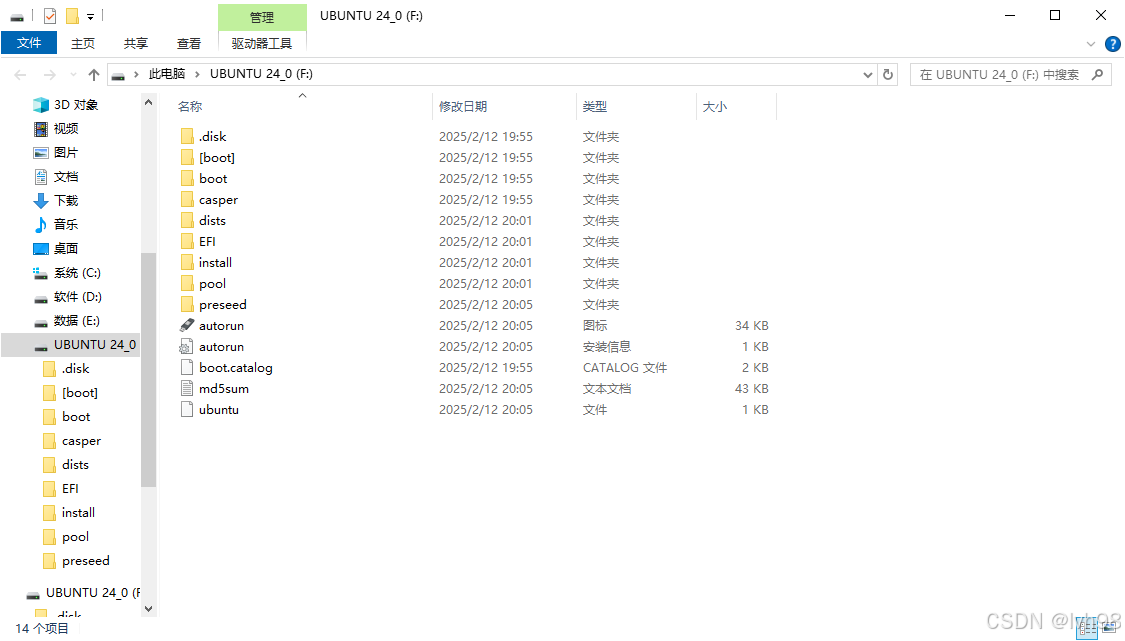
Task: Switch to the 查看 ribbon tab
Action: click(189, 43)
